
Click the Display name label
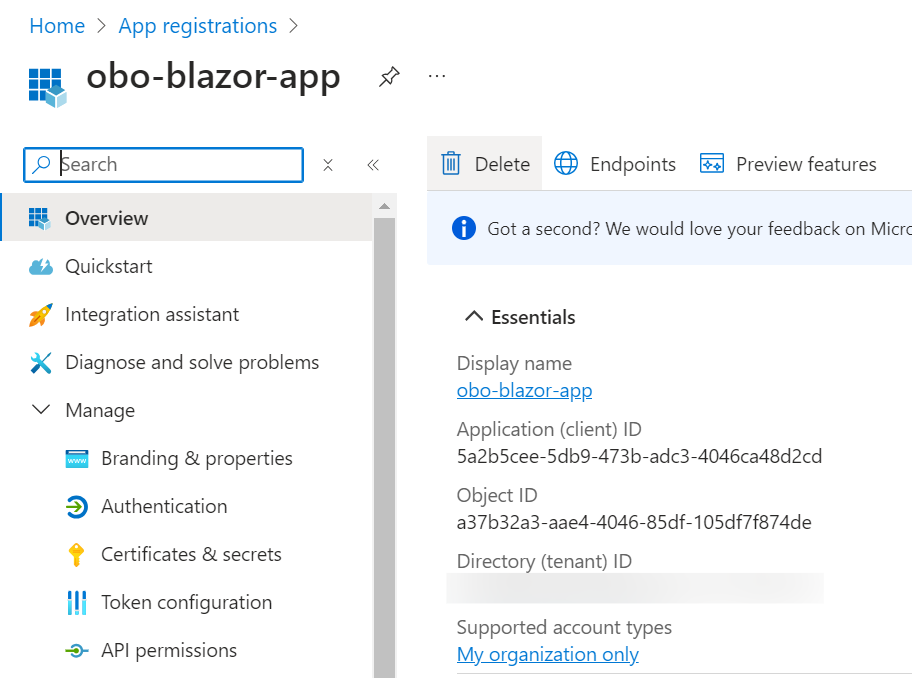pyautogui.click(x=514, y=363)
